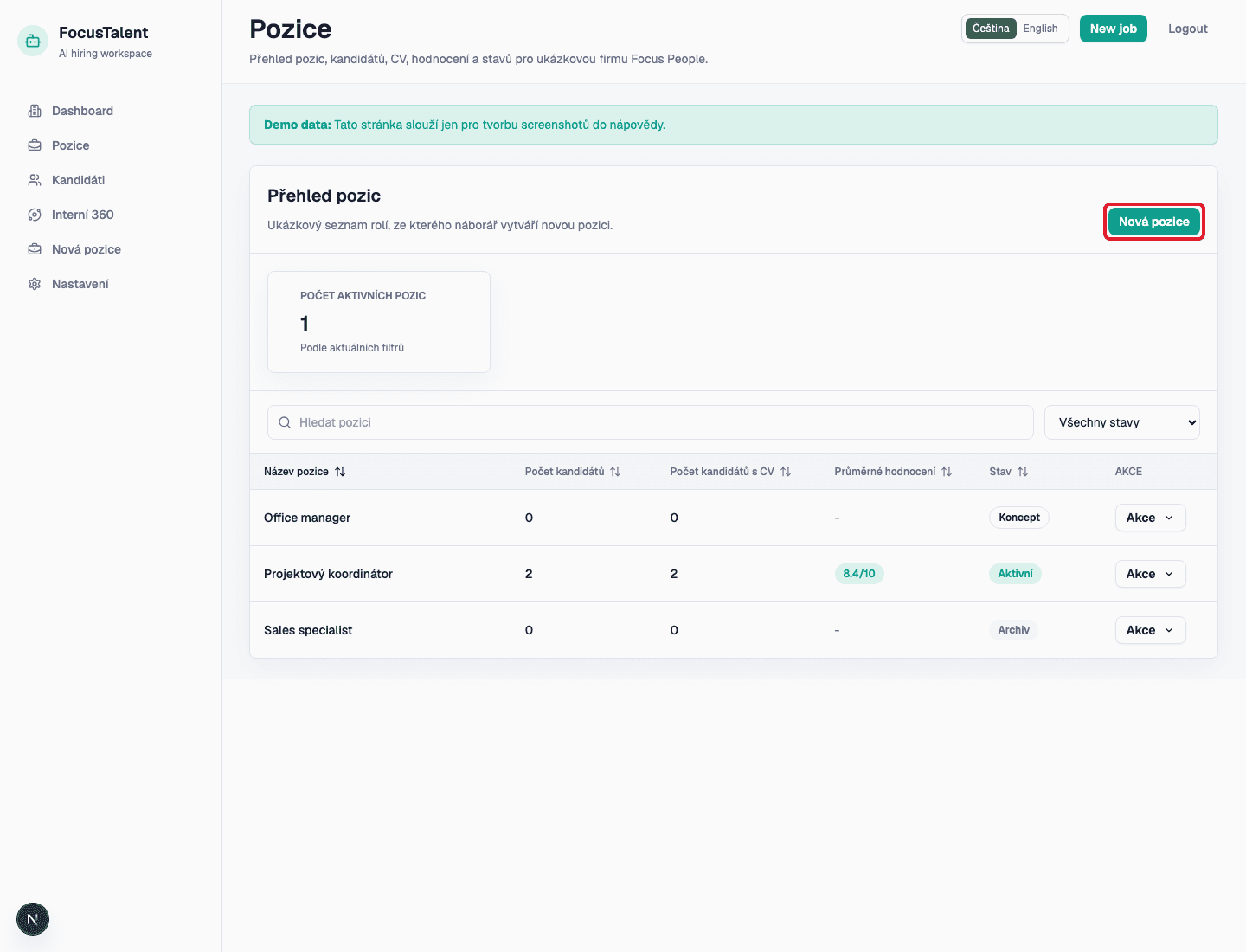
Task: Click the New job button
Action: pos(1114,29)
